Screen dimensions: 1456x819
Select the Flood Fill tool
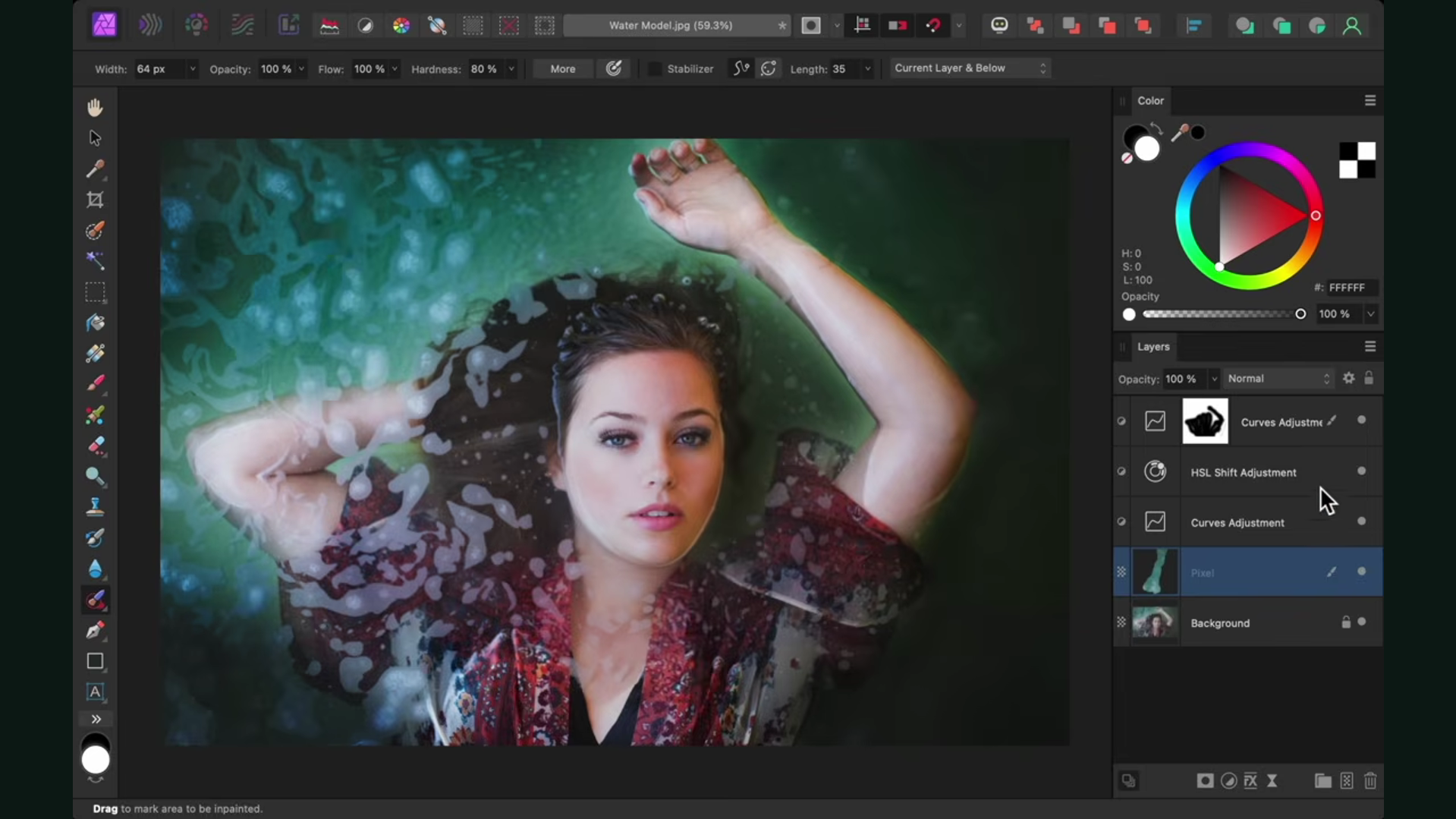pos(95,323)
